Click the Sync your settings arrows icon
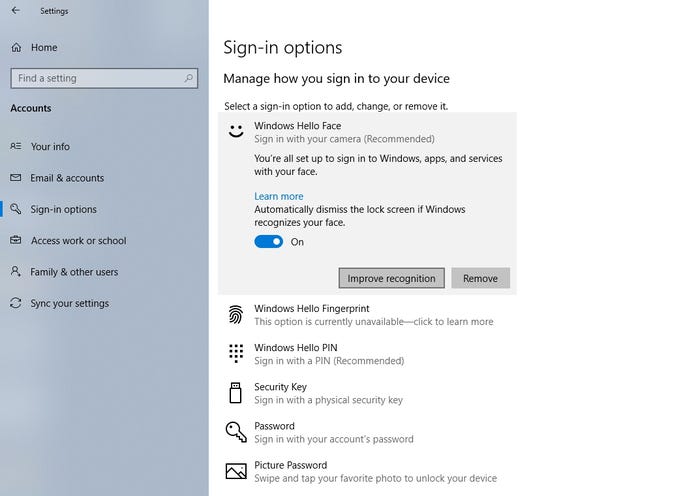 (x=16, y=303)
